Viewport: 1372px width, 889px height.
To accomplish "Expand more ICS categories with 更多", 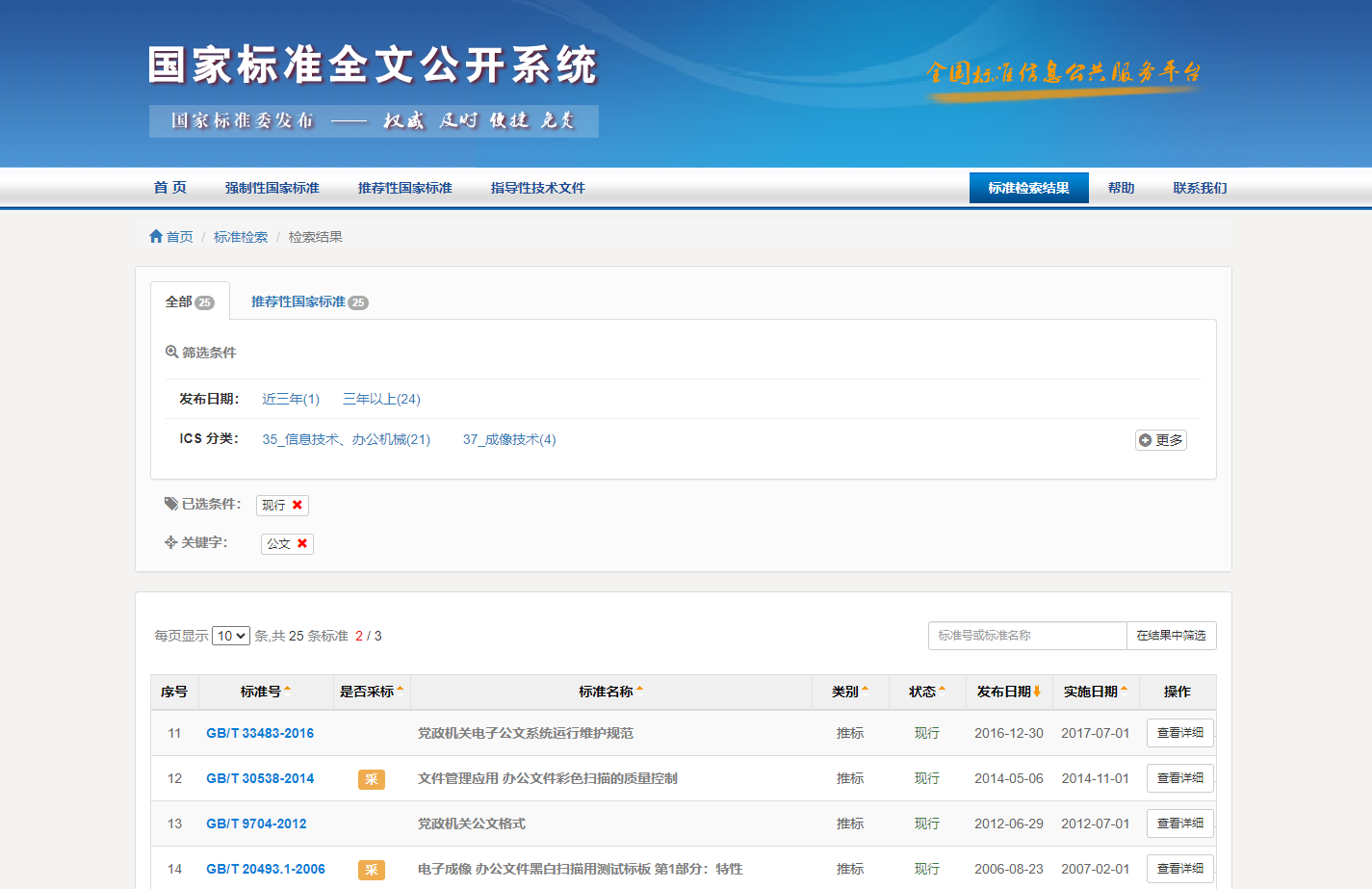I will click(1160, 440).
